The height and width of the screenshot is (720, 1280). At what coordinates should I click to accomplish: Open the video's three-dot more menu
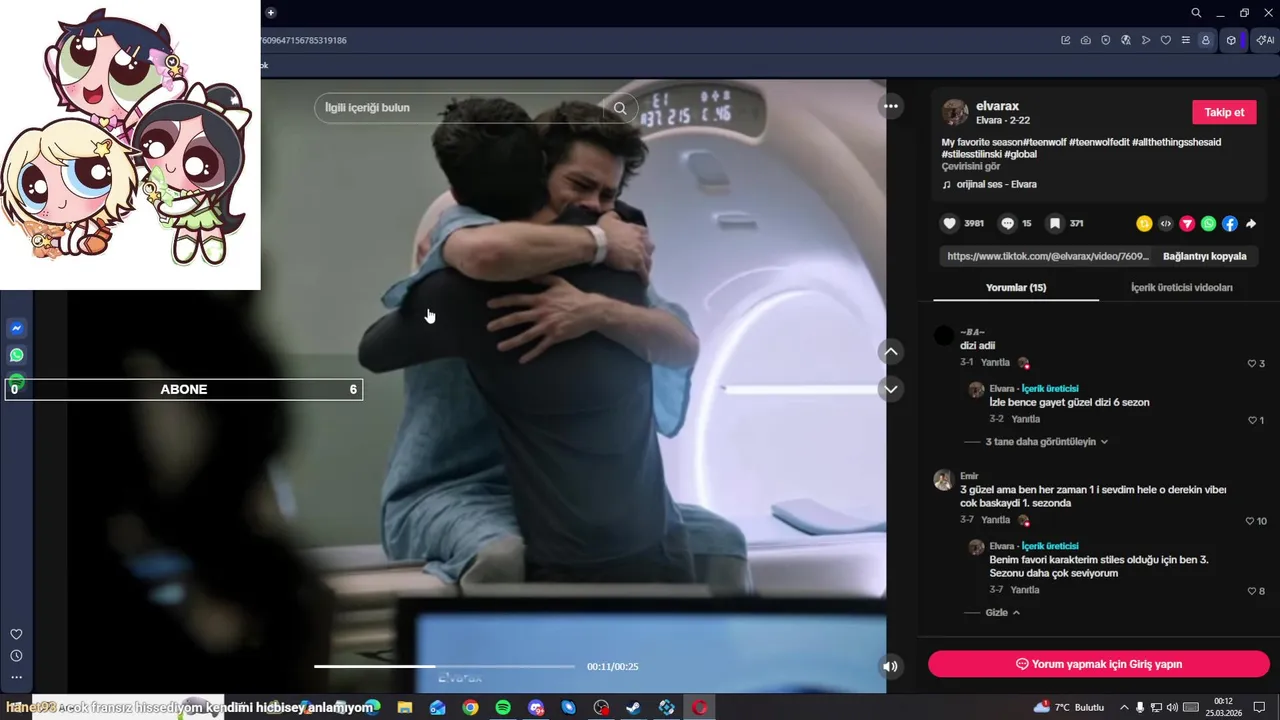pyautogui.click(x=890, y=106)
